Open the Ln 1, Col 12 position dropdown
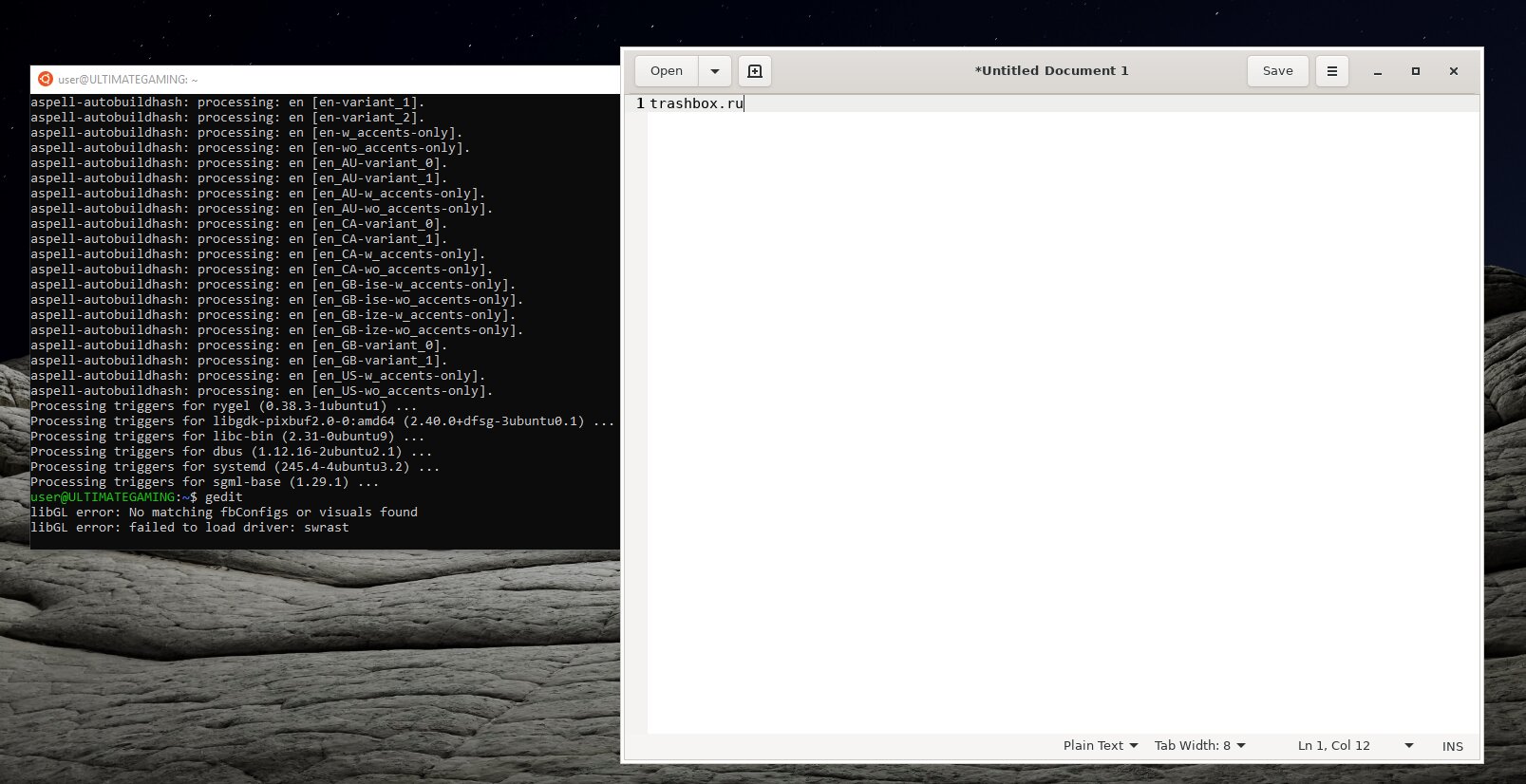 click(1356, 746)
